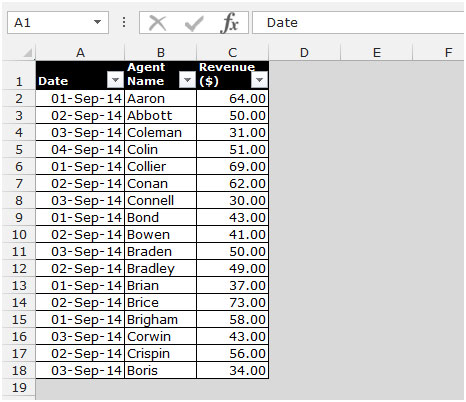Image resolution: width=466 pixels, height=402 pixels.
Task: Select row 10 header
Action: [19, 234]
